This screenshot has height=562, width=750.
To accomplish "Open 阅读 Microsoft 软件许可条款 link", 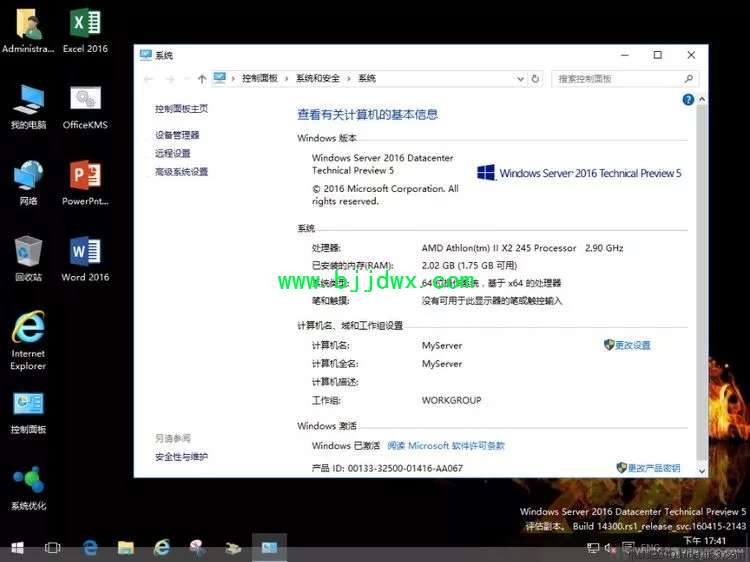I will pyautogui.click(x=446, y=446).
